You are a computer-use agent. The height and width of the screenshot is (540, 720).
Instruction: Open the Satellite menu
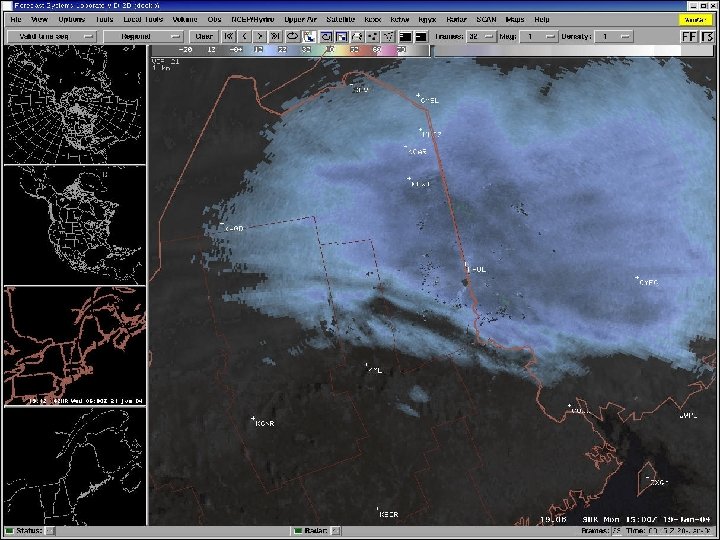340,19
